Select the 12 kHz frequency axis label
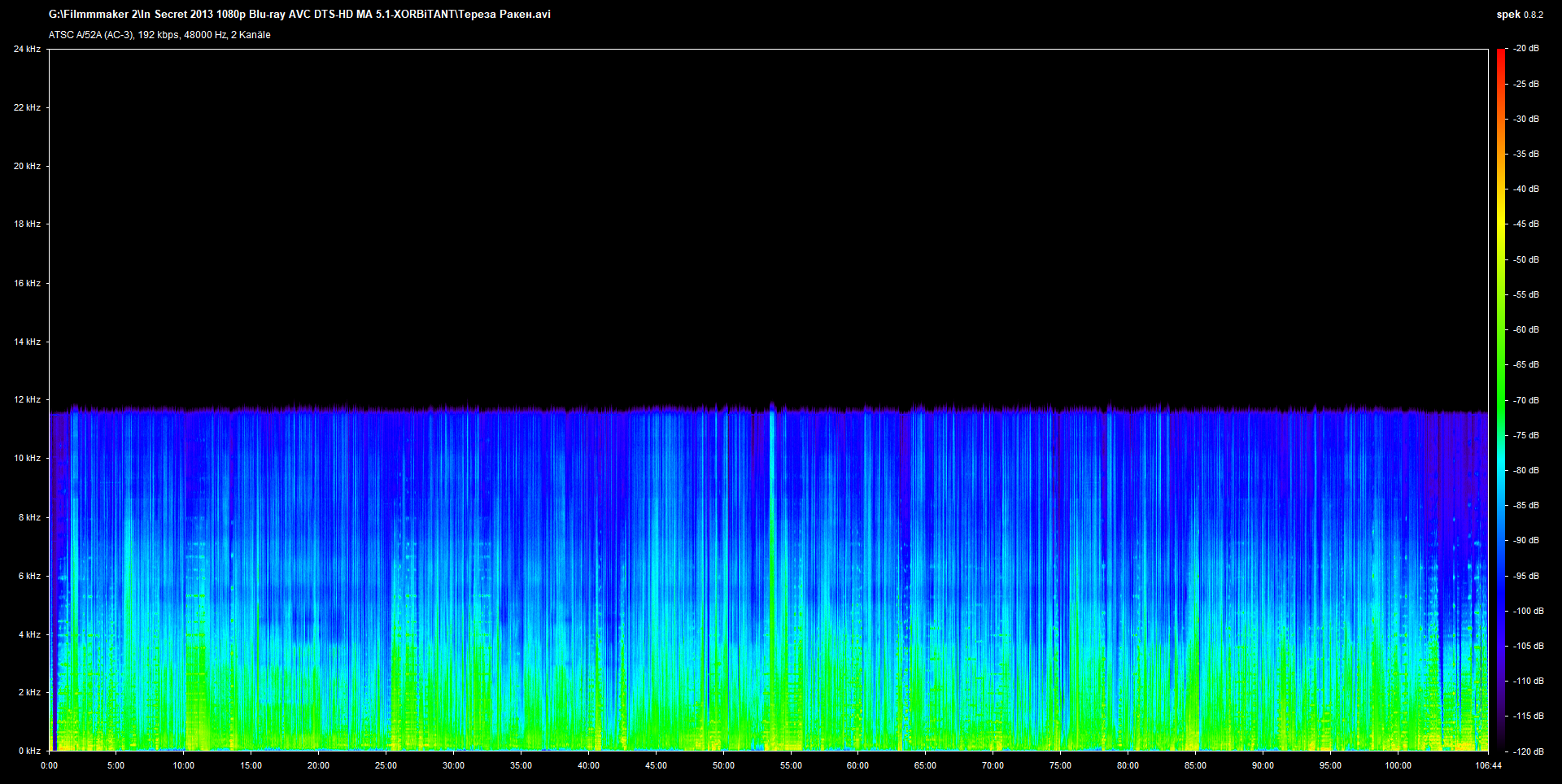Viewport: 1562px width, 784px height. click(27, 399)
